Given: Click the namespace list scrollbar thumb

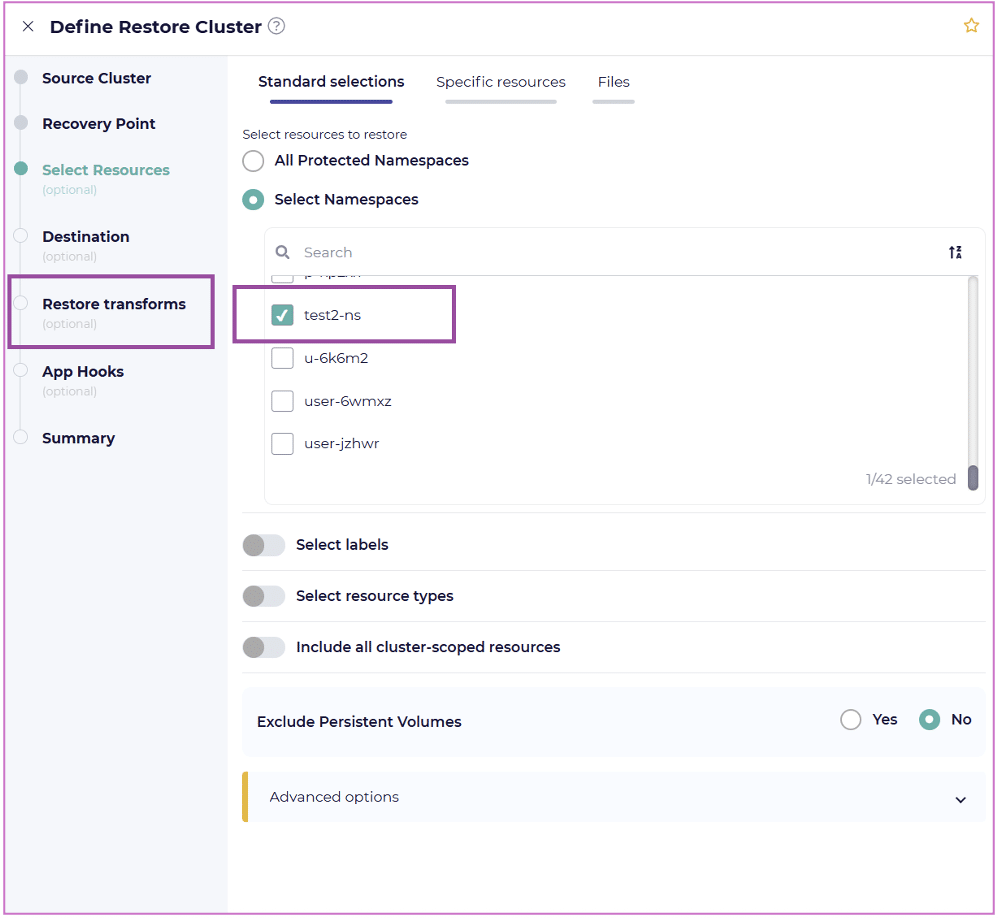Looking at the screenshot, I should pos(973,477).
